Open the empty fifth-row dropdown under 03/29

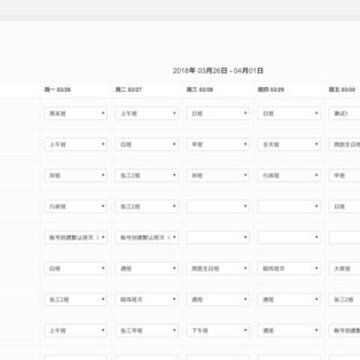point(289,237)
